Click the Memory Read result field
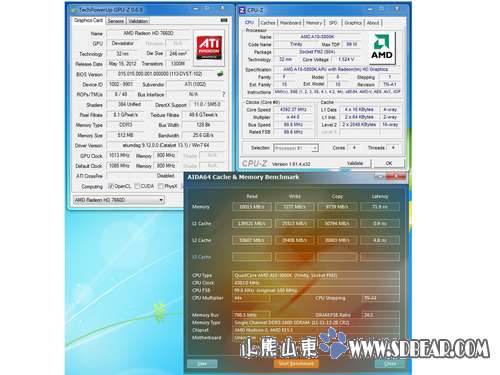Screen dimensions: 500x375 click(x=252, y=207)
